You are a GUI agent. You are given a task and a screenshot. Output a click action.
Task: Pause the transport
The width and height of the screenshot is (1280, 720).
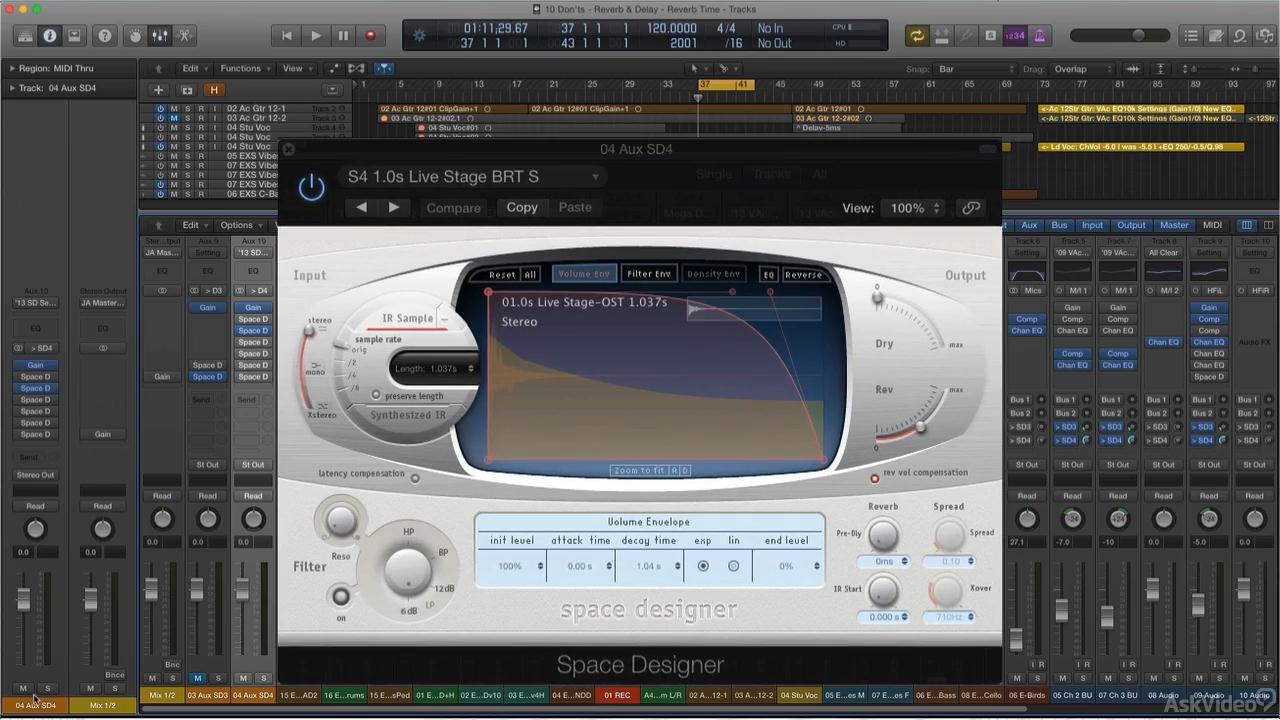tap(343, 36)
